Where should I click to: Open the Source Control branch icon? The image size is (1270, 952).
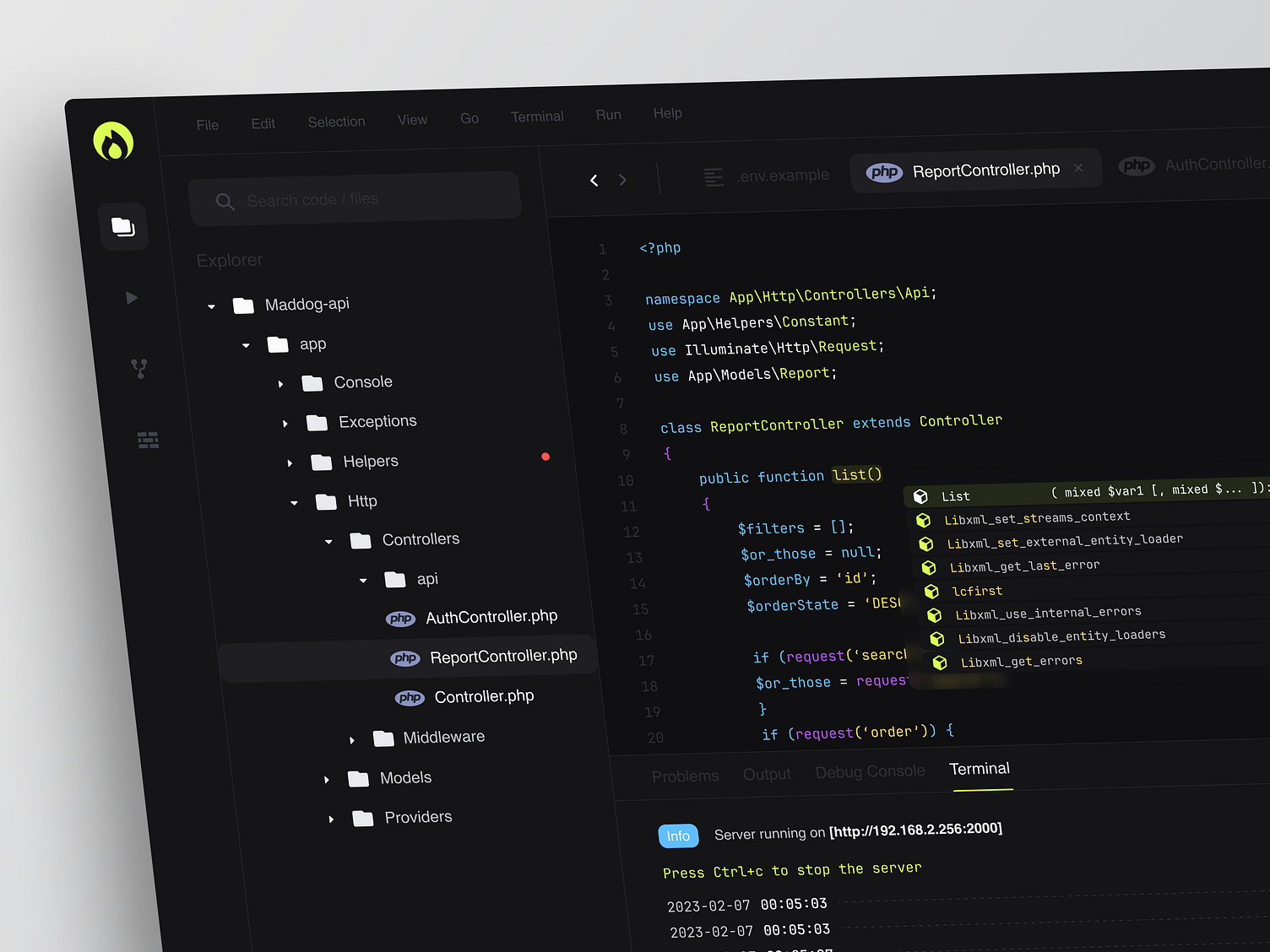pos(138,368)
